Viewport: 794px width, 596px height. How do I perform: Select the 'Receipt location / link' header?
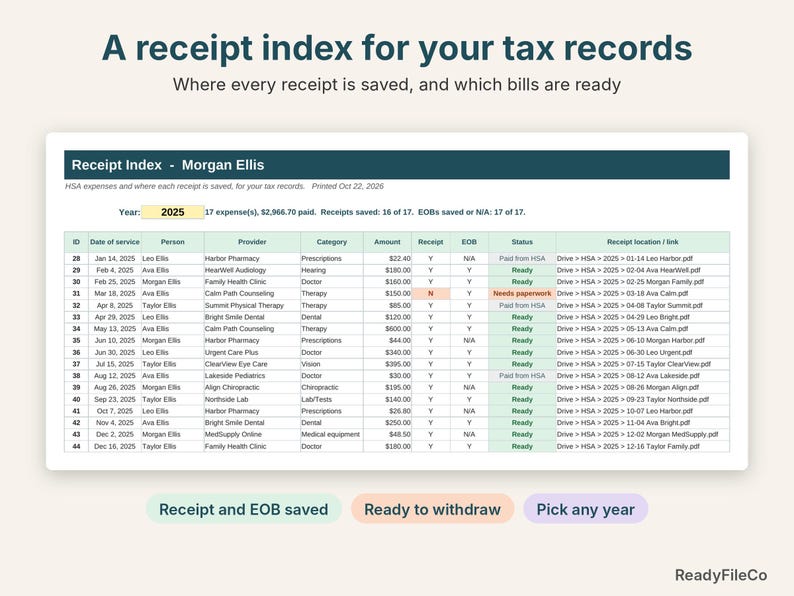tap(643, 242)
